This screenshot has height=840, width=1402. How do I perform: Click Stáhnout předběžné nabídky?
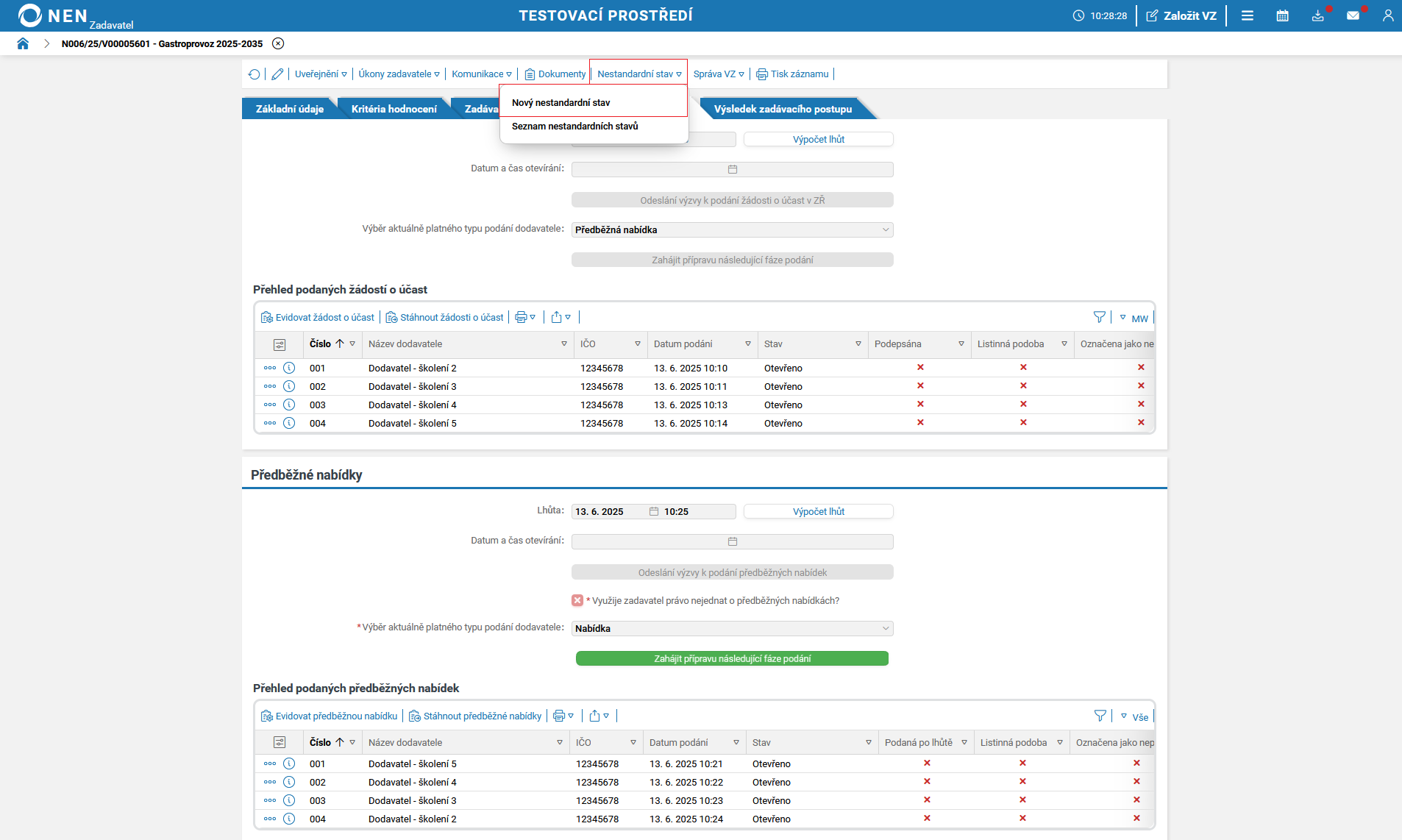(475, 716)
